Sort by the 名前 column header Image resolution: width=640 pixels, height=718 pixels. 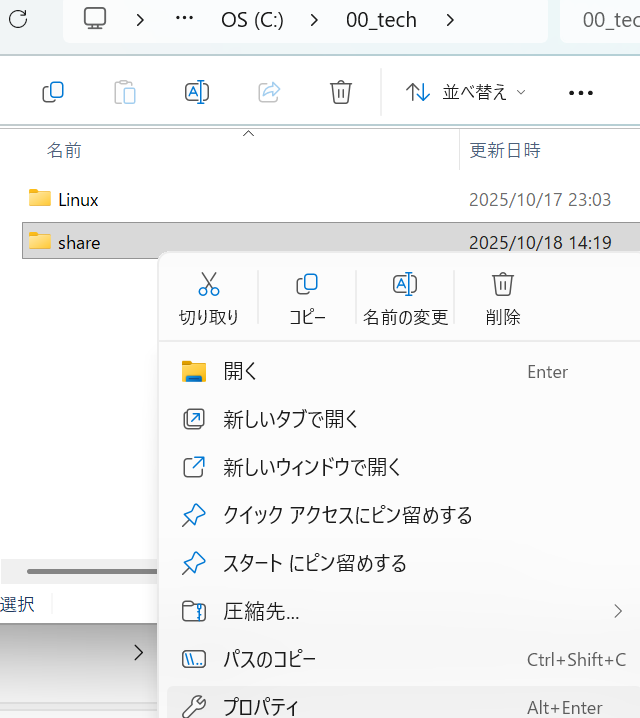click(x=64, y=150)
